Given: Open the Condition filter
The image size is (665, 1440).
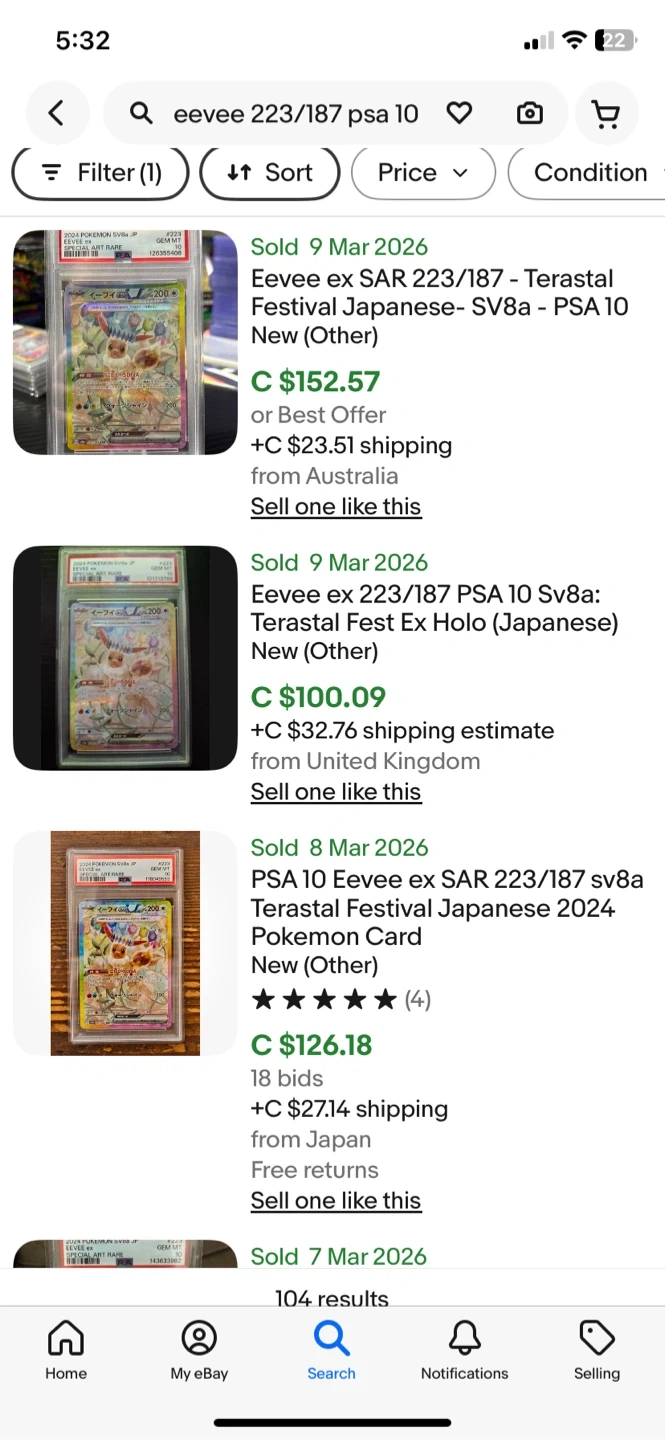Looking at the screenshot, I should point(590,173).
